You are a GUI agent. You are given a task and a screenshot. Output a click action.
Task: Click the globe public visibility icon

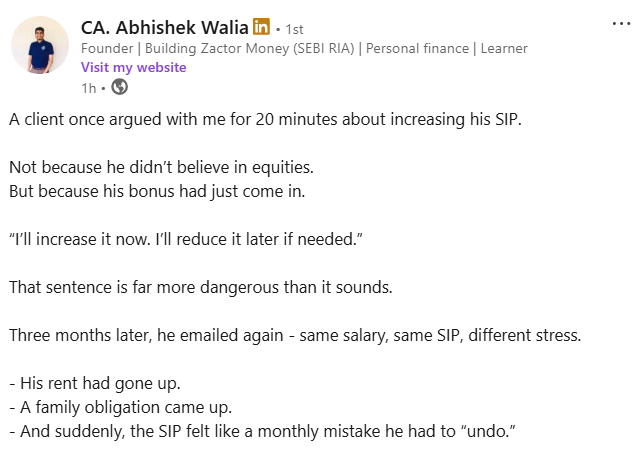click(x=120, y=87)
